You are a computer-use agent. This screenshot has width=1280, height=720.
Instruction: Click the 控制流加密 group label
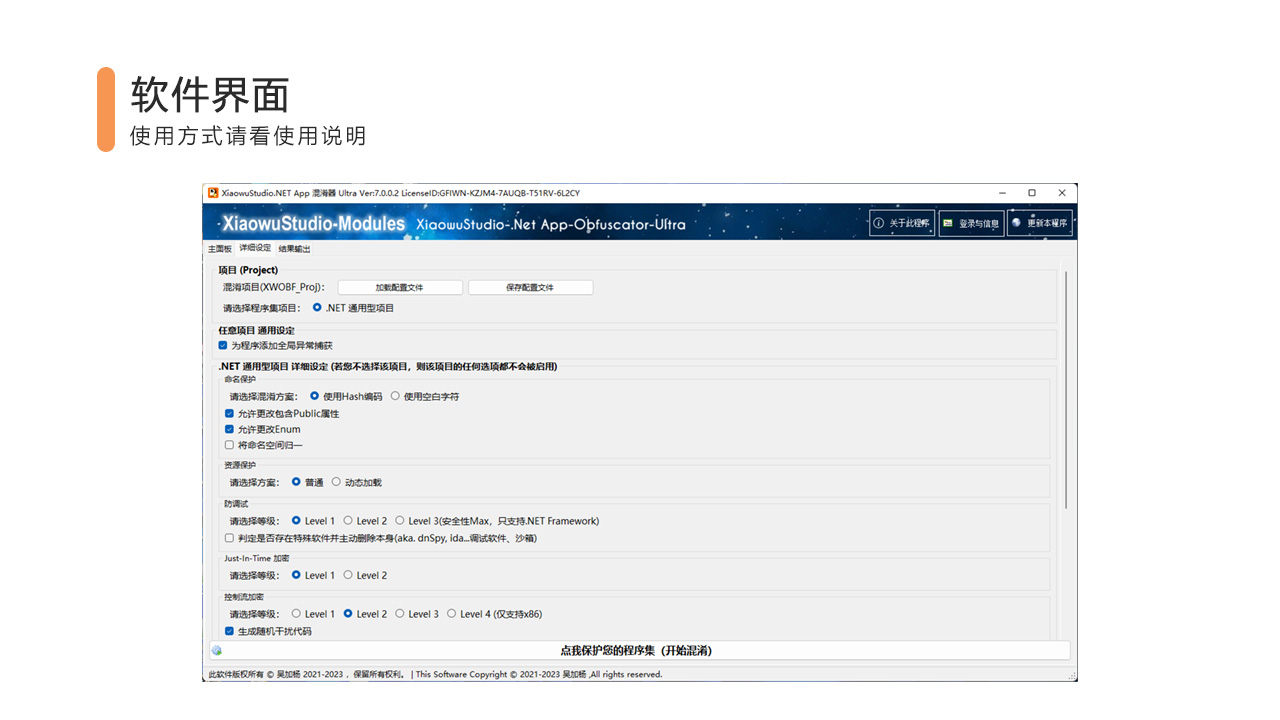244,596
